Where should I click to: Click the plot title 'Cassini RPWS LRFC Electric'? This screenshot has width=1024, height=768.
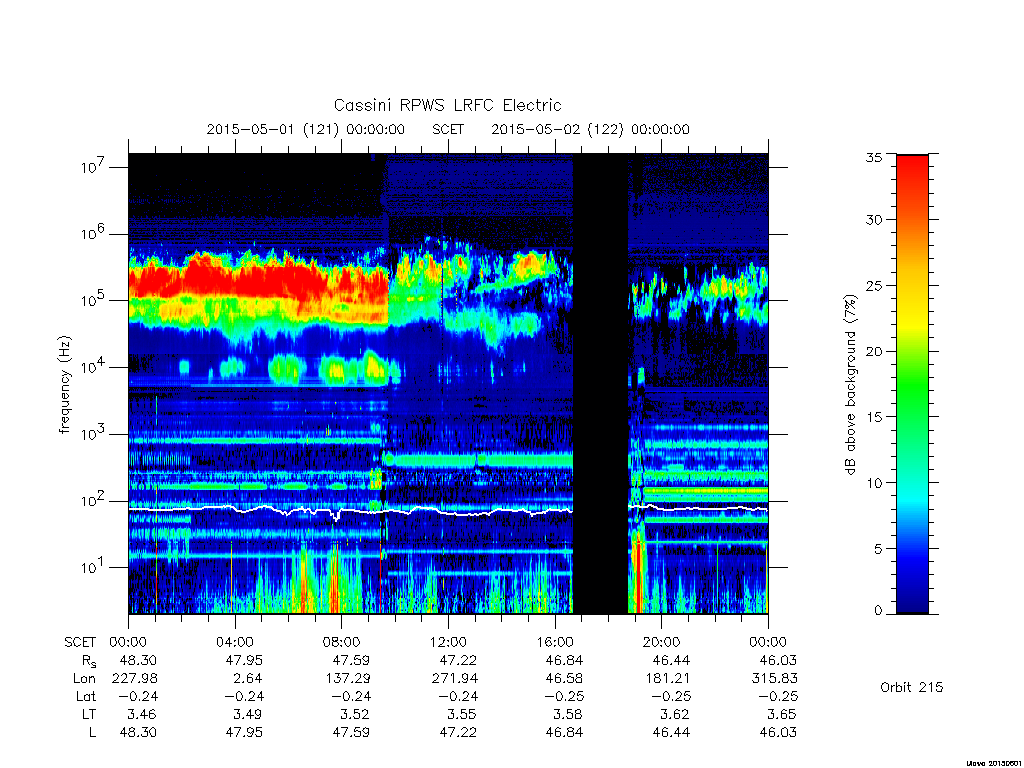447,106
